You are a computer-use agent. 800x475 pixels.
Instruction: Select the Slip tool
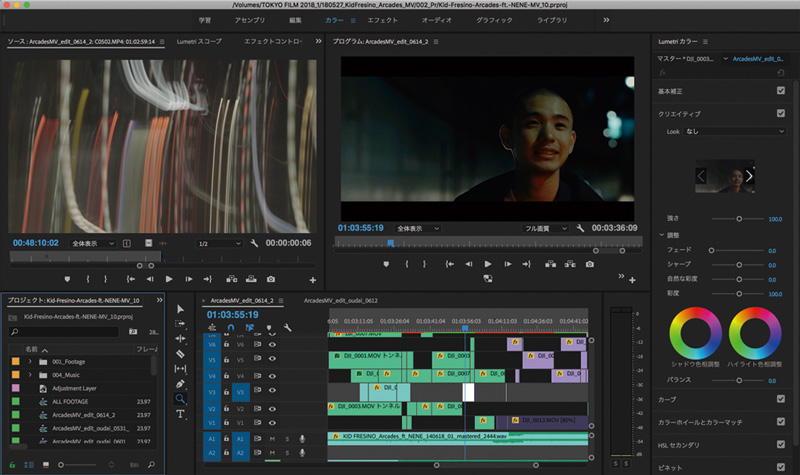[180, 368]
